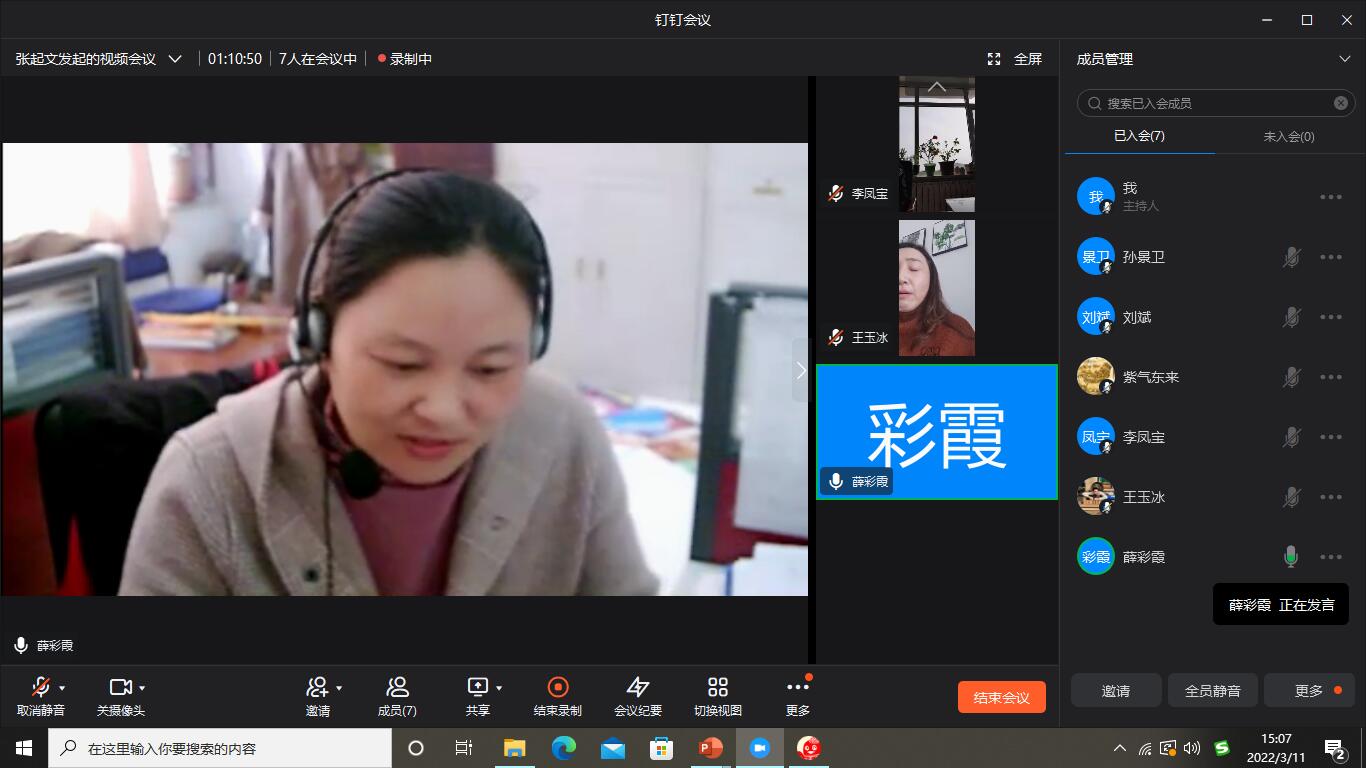Click the 7人在会议中 status text
1366x768 pixels.
click(318, 59)
